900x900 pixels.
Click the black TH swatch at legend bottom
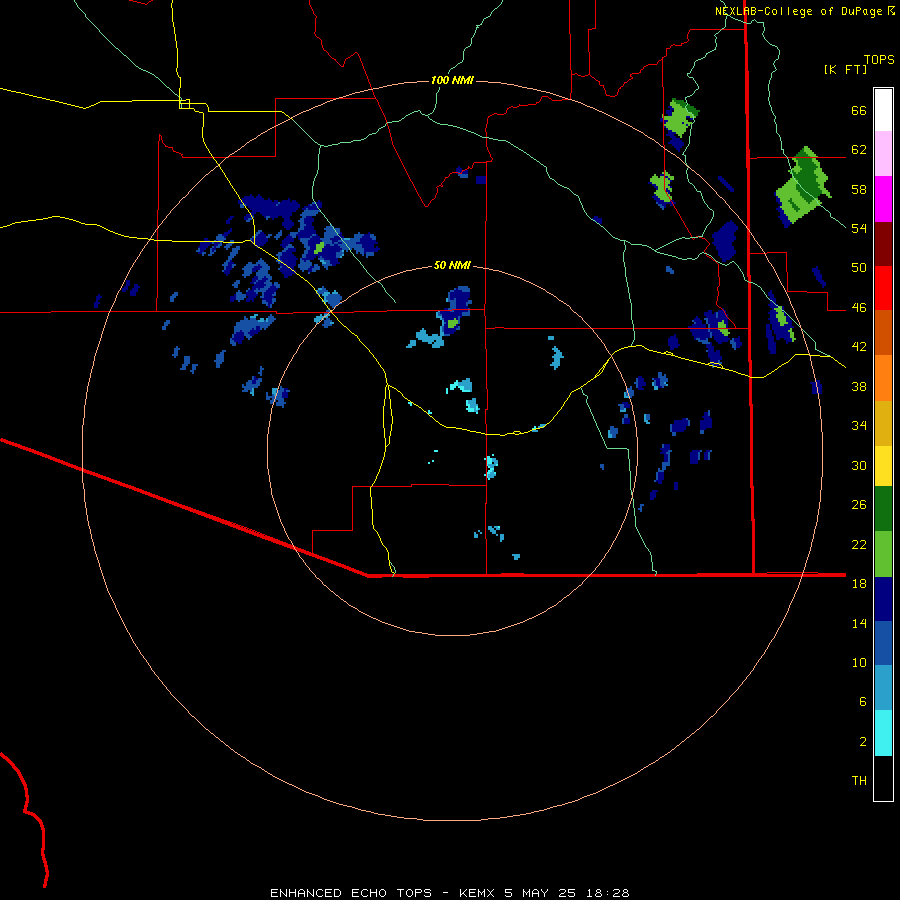pos(883,778)
